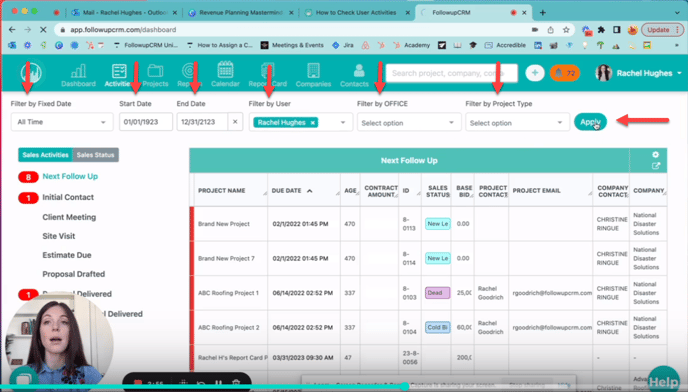Remove Rachel Hughes user filter tag
The image size is (688, 392).
click(x=312, y=123)
